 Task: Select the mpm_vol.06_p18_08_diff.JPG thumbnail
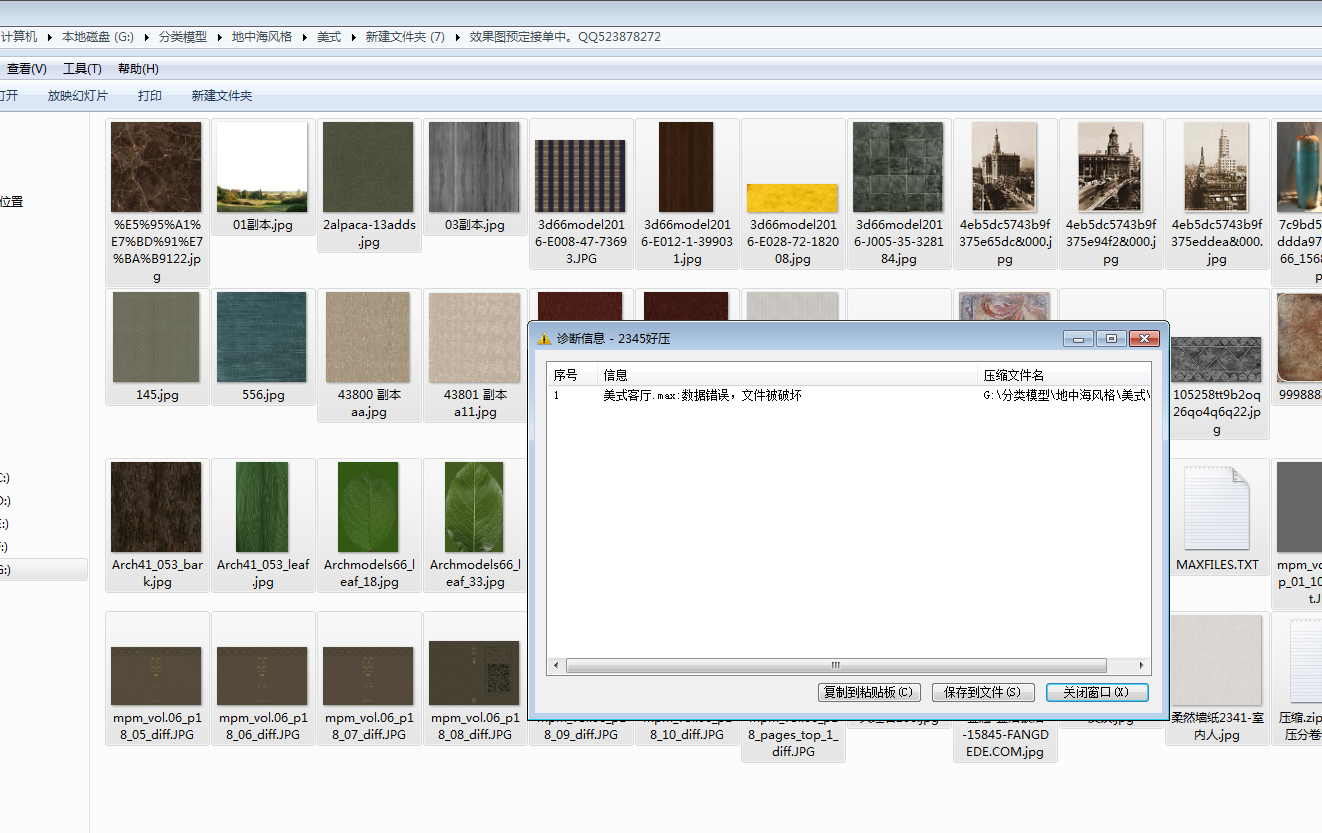(474, 673)
